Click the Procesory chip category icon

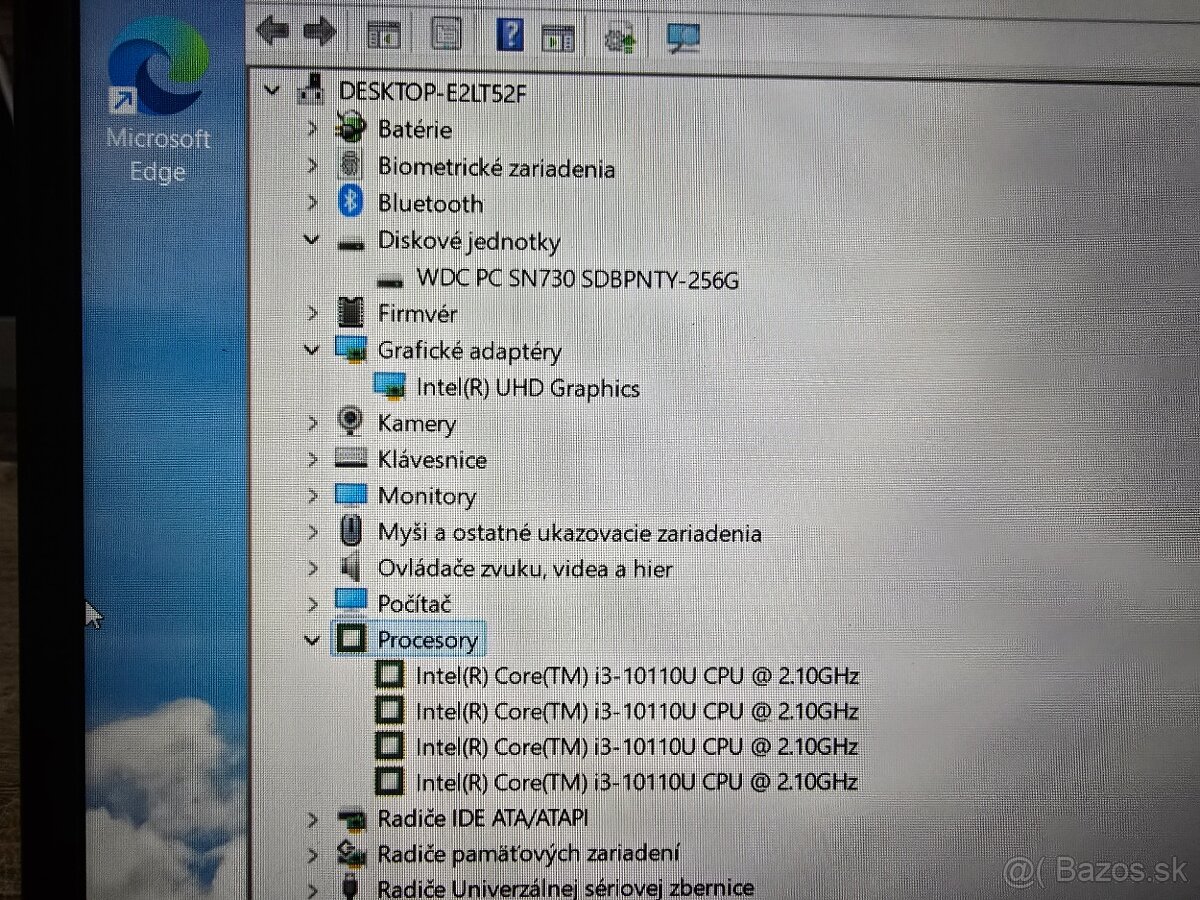tap(351, 638)
